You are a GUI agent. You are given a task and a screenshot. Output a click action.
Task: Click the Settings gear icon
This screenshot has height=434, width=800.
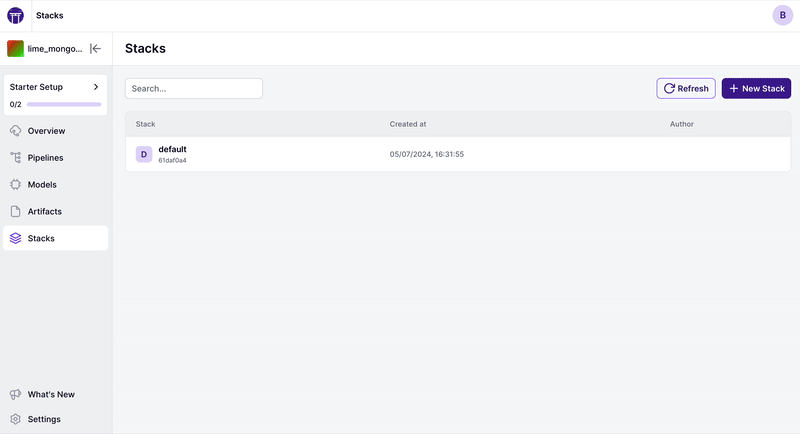pos(16,419)
